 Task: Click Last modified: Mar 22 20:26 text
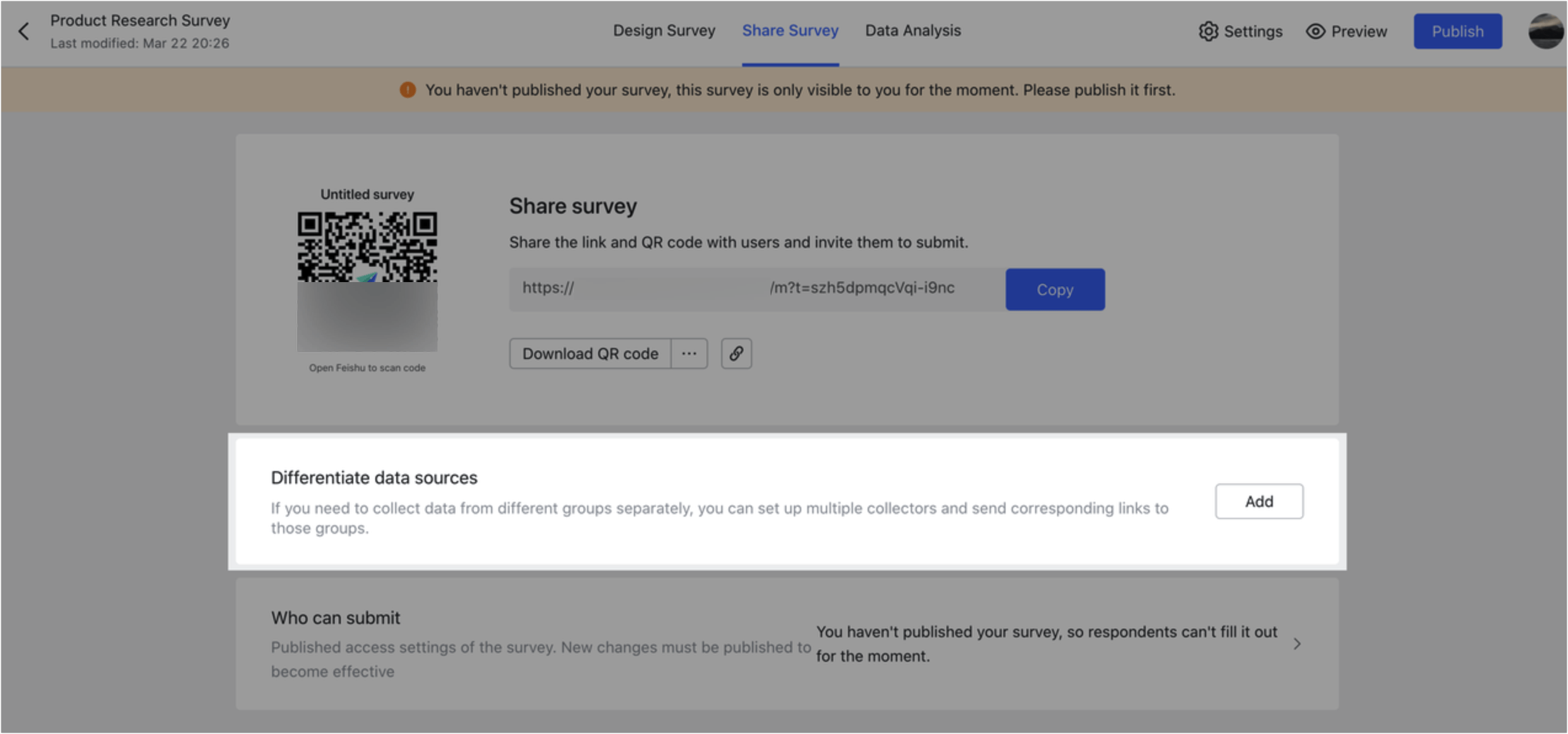coord(140,44)
